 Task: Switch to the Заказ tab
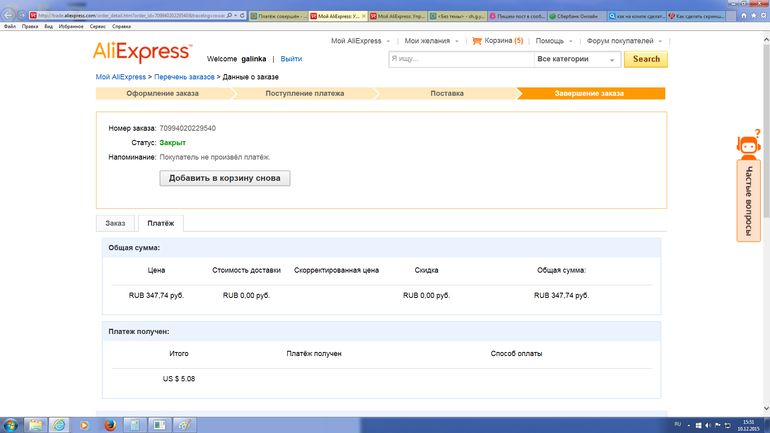115,223
